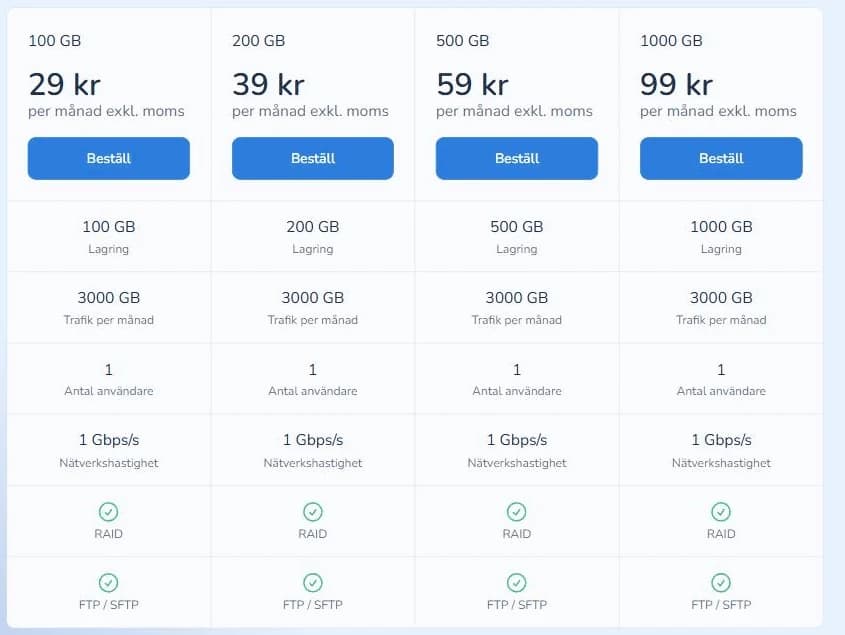The width and height of the screenshot is (845, 635).
Task: Order the 100 GB plan with Beställ
Action: 109,158
